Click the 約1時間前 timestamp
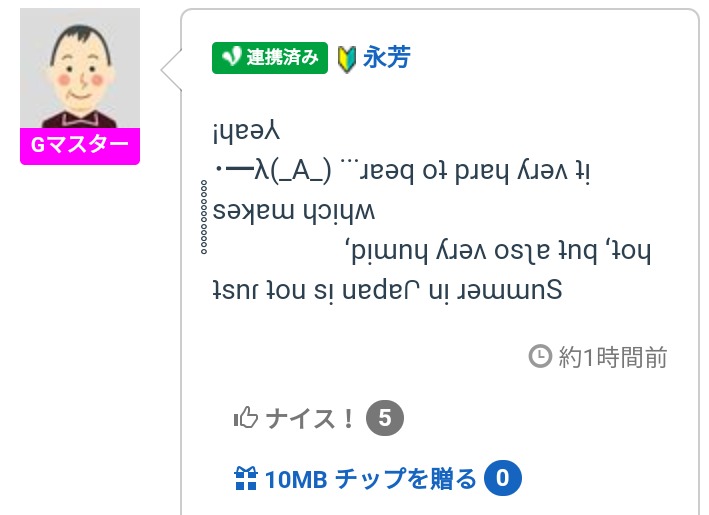This screenshot has height=515, width=709. click(612, 357)
